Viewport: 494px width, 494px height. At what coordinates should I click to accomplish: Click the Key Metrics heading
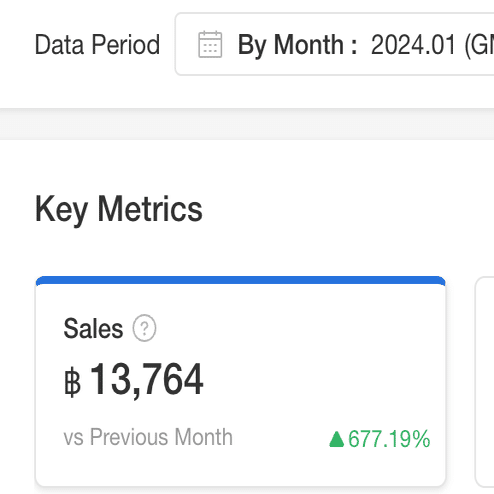coord(119,210)
